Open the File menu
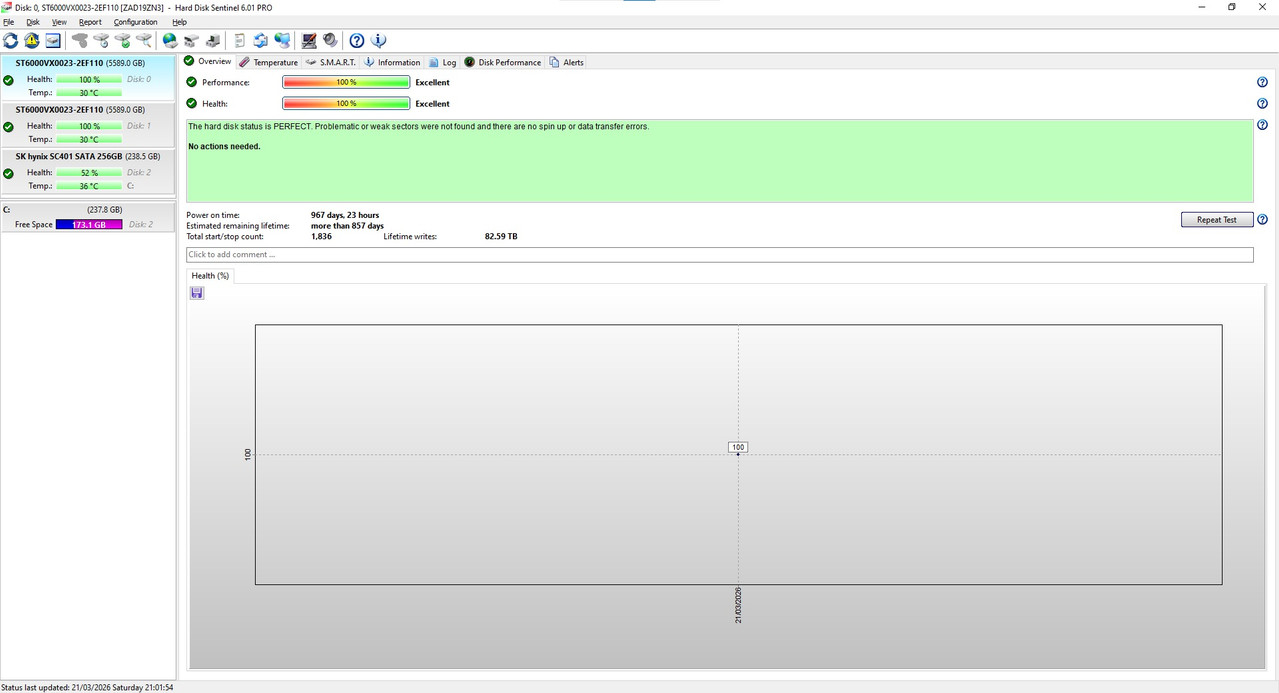Image resolution: width=1279 pixels, height=693 pixels. (9, 22)
